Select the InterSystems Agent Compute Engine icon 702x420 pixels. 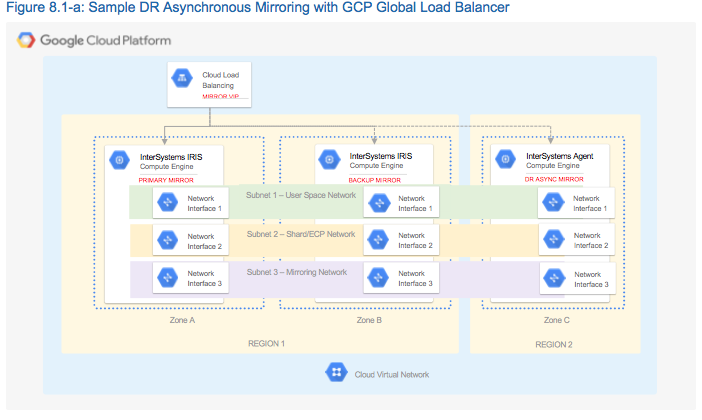coord(505,159)
